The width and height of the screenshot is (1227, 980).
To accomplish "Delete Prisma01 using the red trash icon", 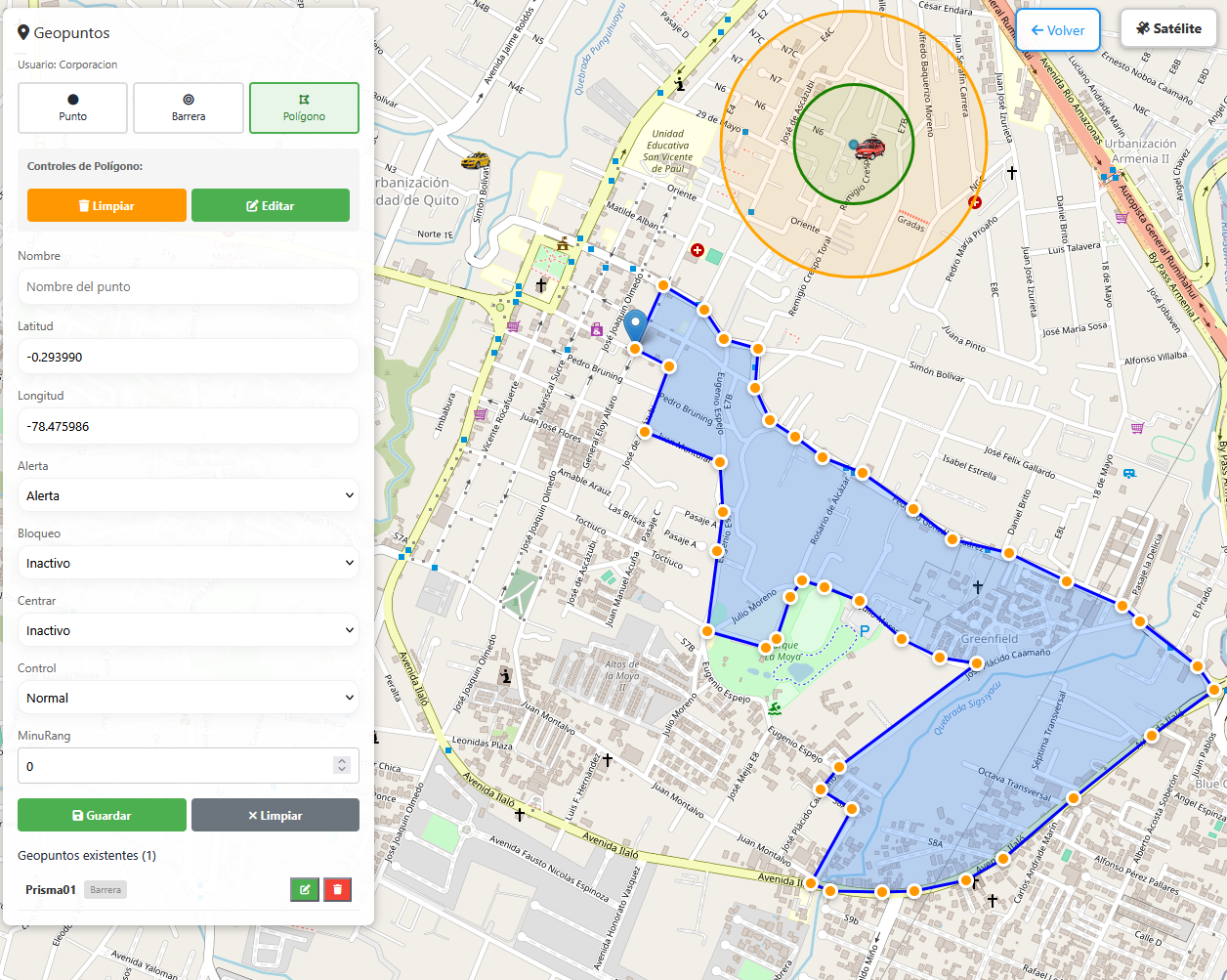I will point(338,889).
